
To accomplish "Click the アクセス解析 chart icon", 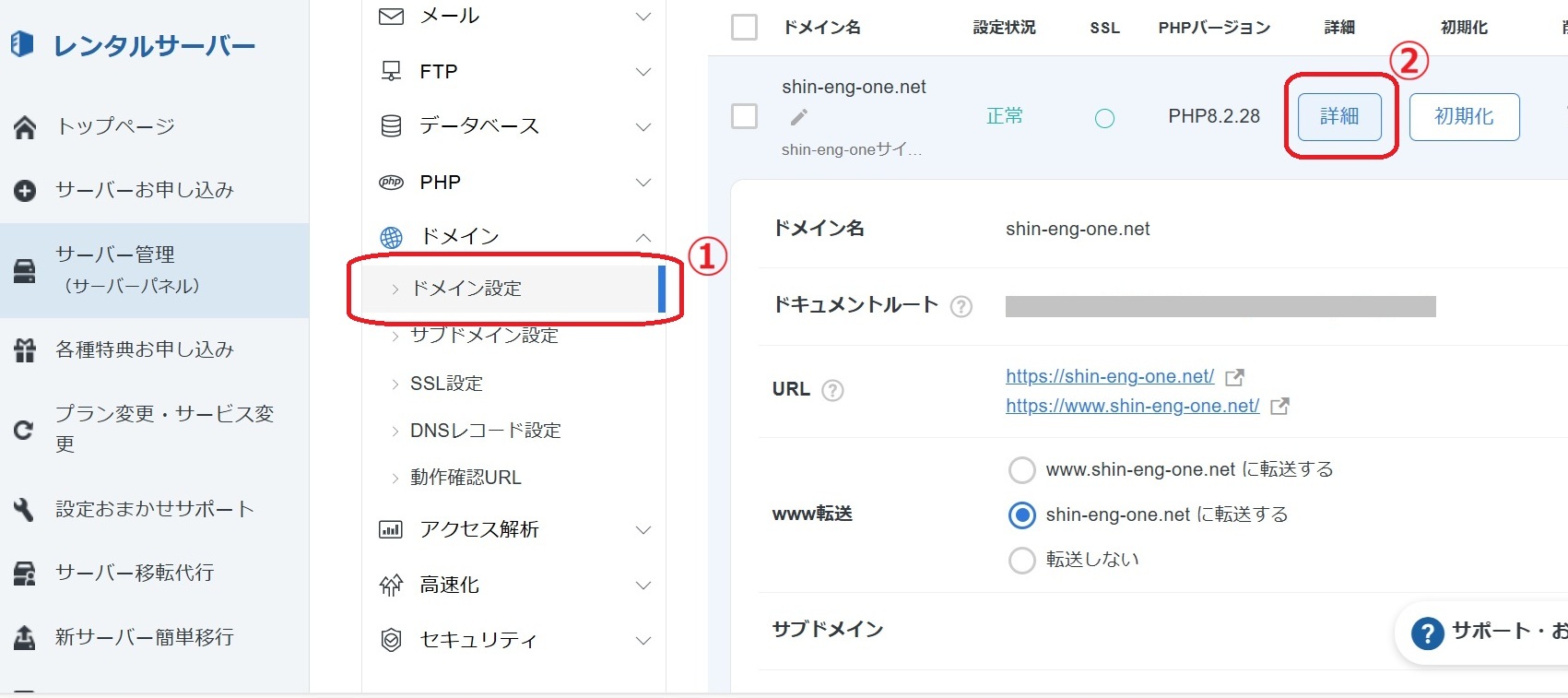I will [x=392, y=530].
